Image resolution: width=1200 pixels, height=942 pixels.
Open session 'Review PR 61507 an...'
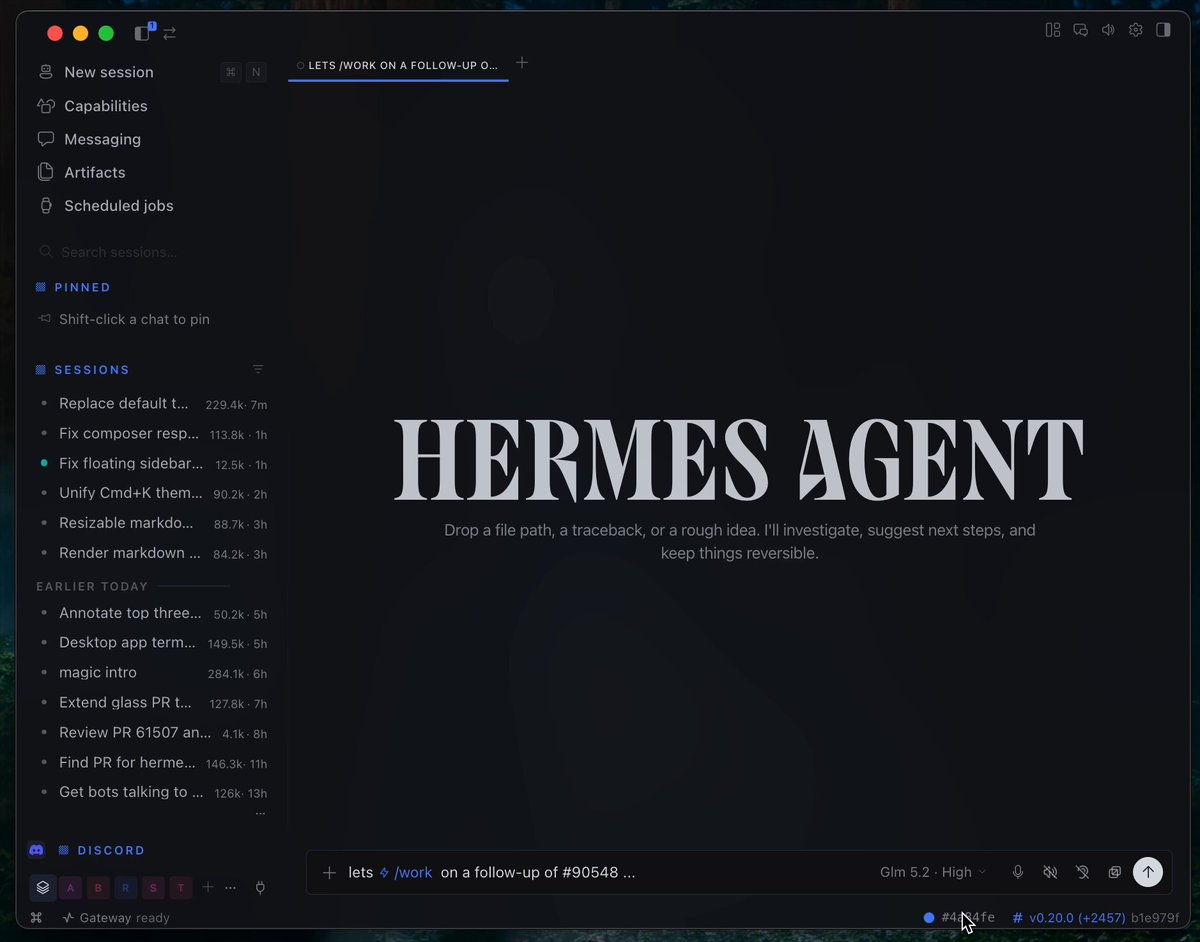click(151, 733)
